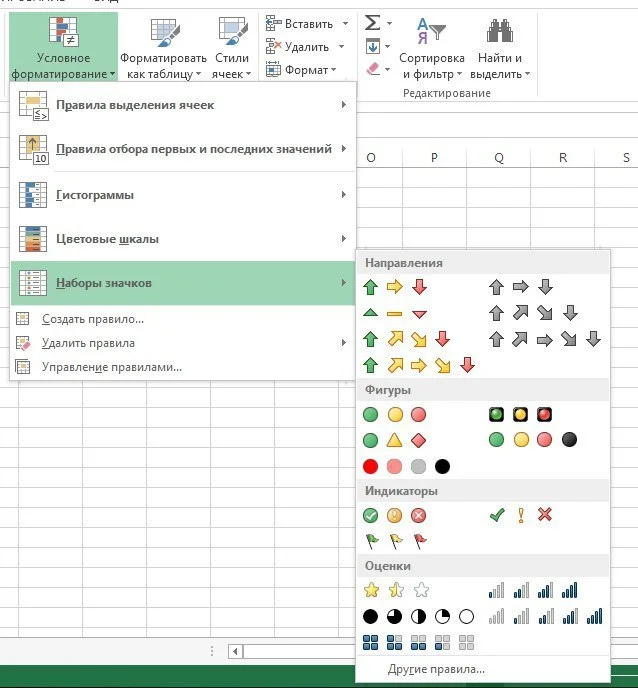Click Другие правила... at gallery bottom
Screen dimensions: 638x688
(438, 669)
